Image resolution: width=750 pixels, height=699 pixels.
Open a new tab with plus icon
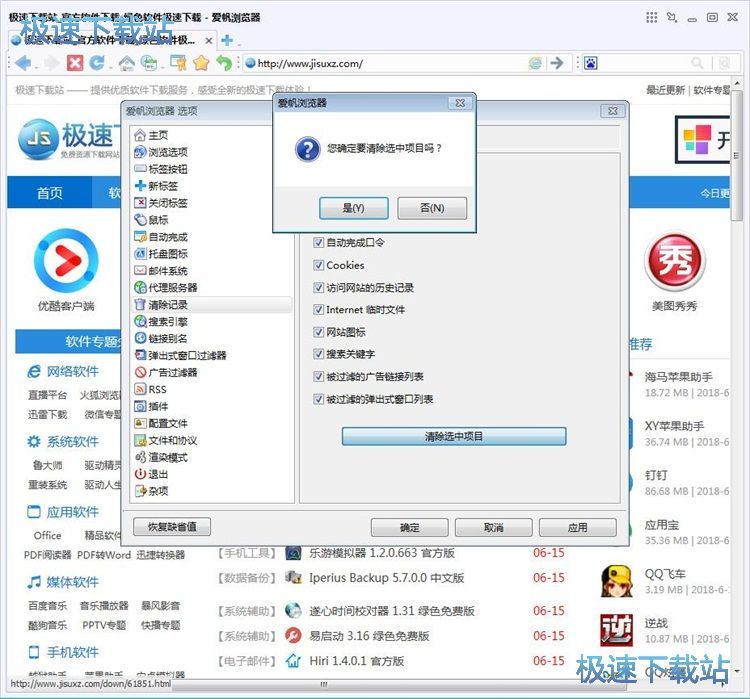pos(227,41)
